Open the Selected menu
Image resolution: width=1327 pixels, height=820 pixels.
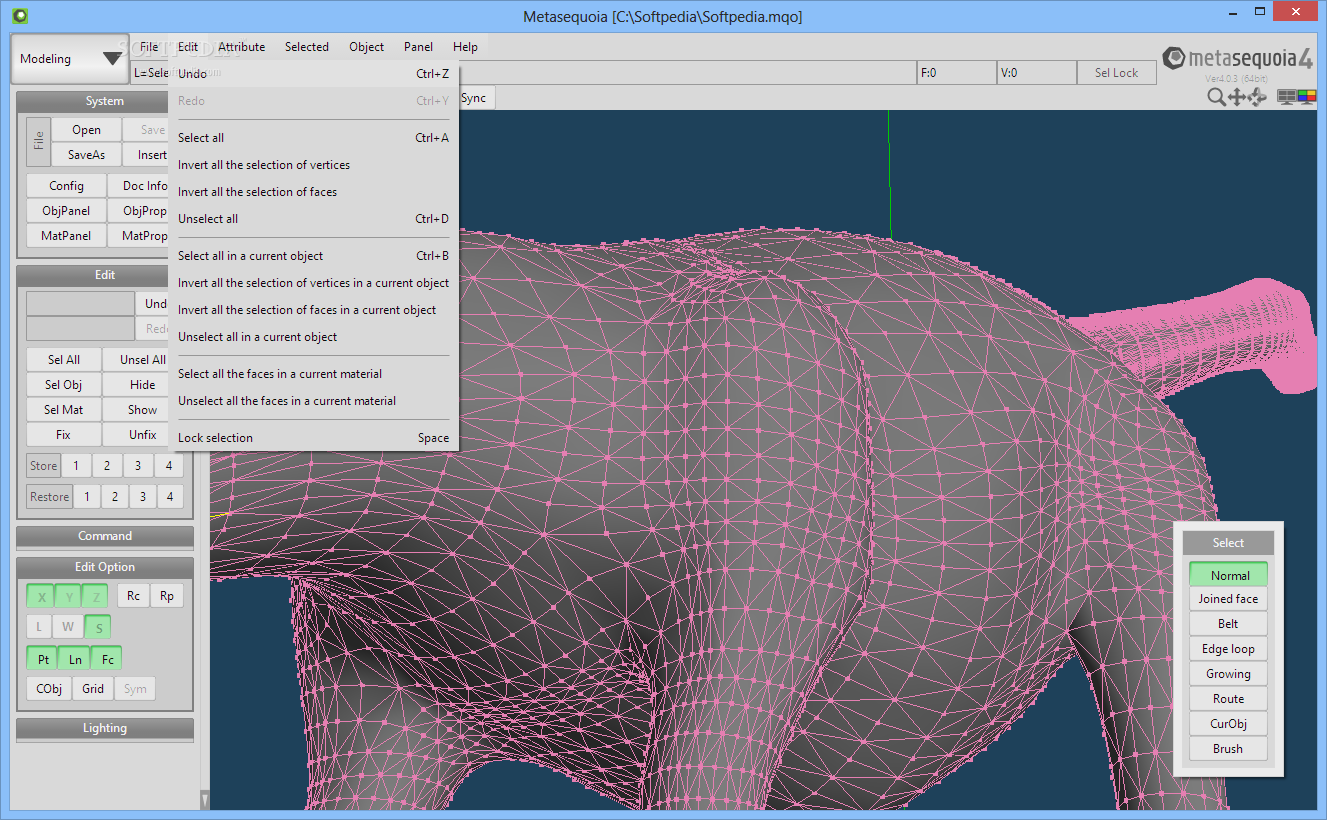[307, 47]
